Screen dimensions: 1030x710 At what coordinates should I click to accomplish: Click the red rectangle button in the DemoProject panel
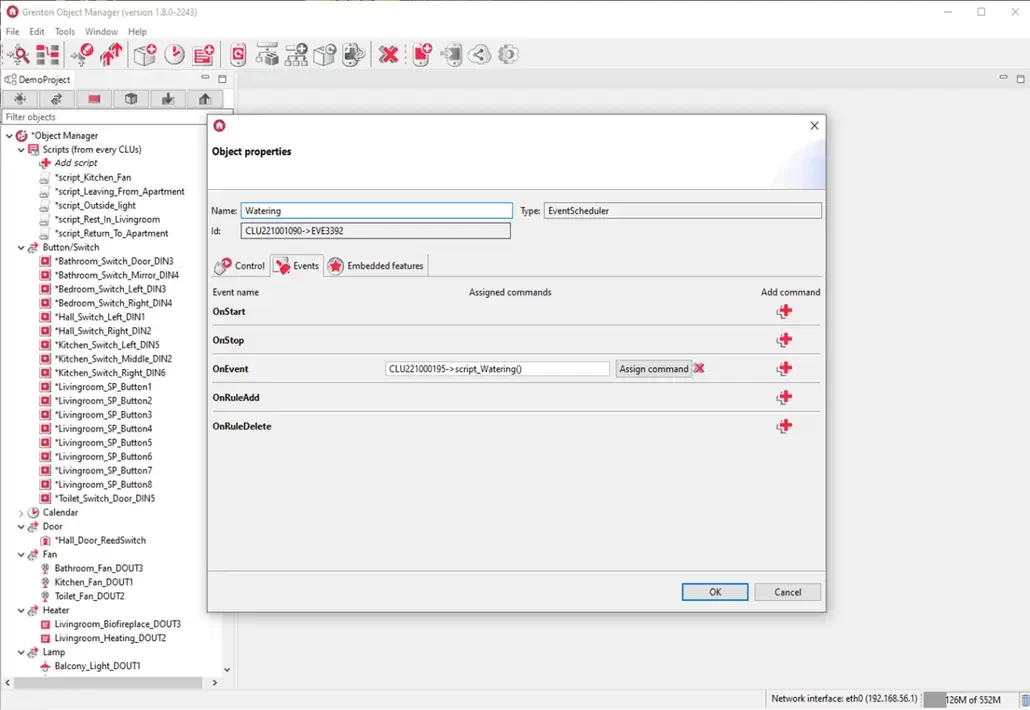[94, 99]
